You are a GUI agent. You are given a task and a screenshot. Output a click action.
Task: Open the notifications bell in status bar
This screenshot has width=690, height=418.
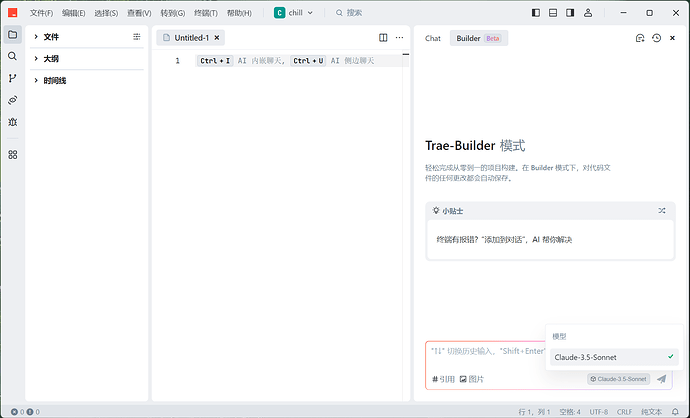click(x=675, y=412)
